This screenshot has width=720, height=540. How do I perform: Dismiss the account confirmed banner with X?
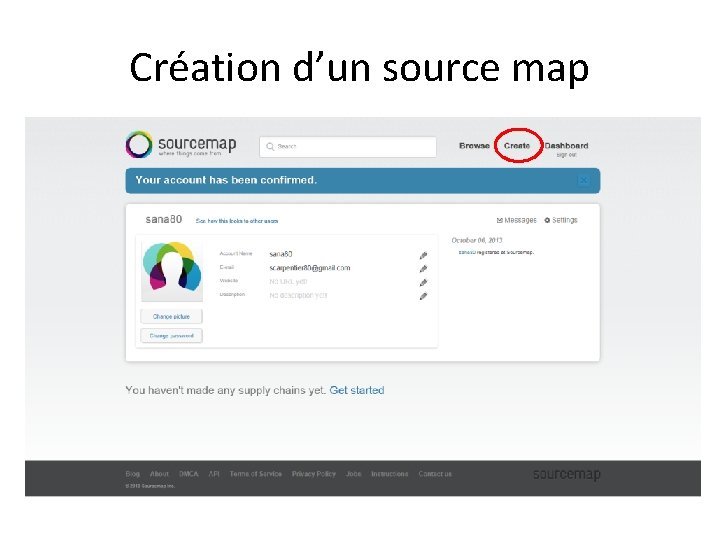click(x=583, y=180)
